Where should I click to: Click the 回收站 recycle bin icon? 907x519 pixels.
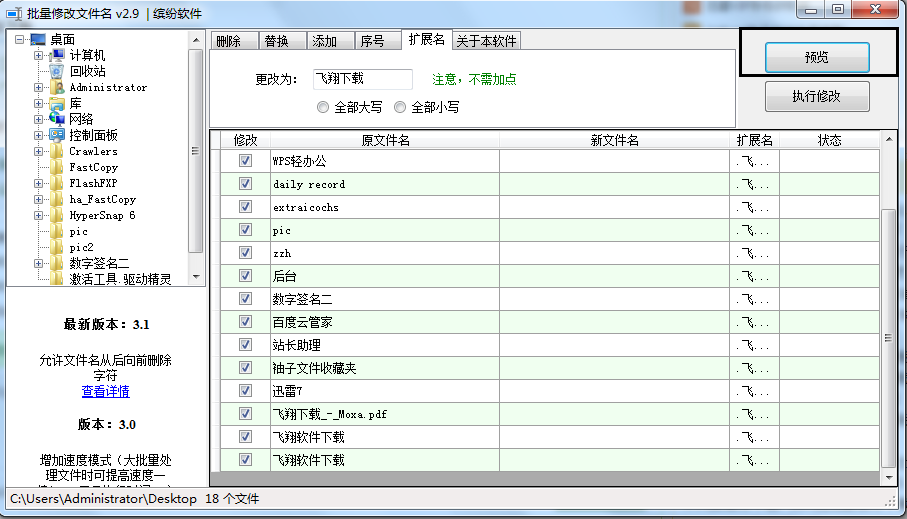57,71
